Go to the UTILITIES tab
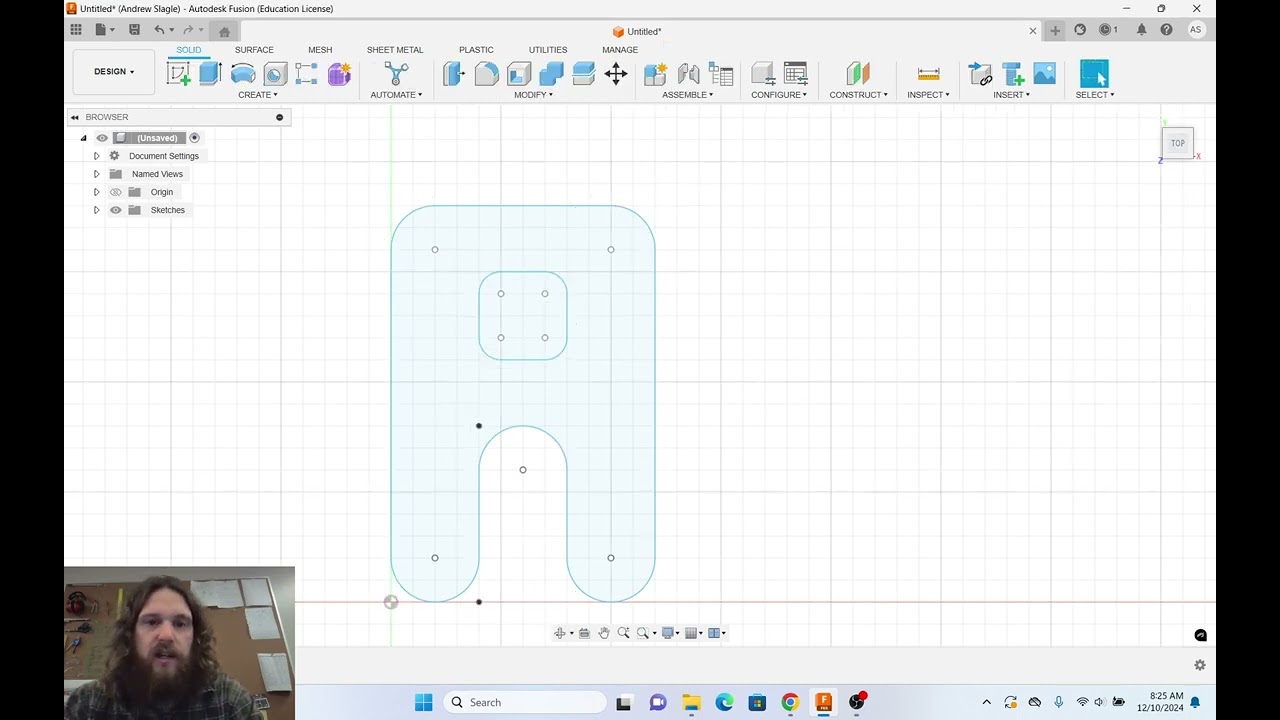The width and height of the screenshot is (1280, 720). pyautogui.click(x=548, y=50)
